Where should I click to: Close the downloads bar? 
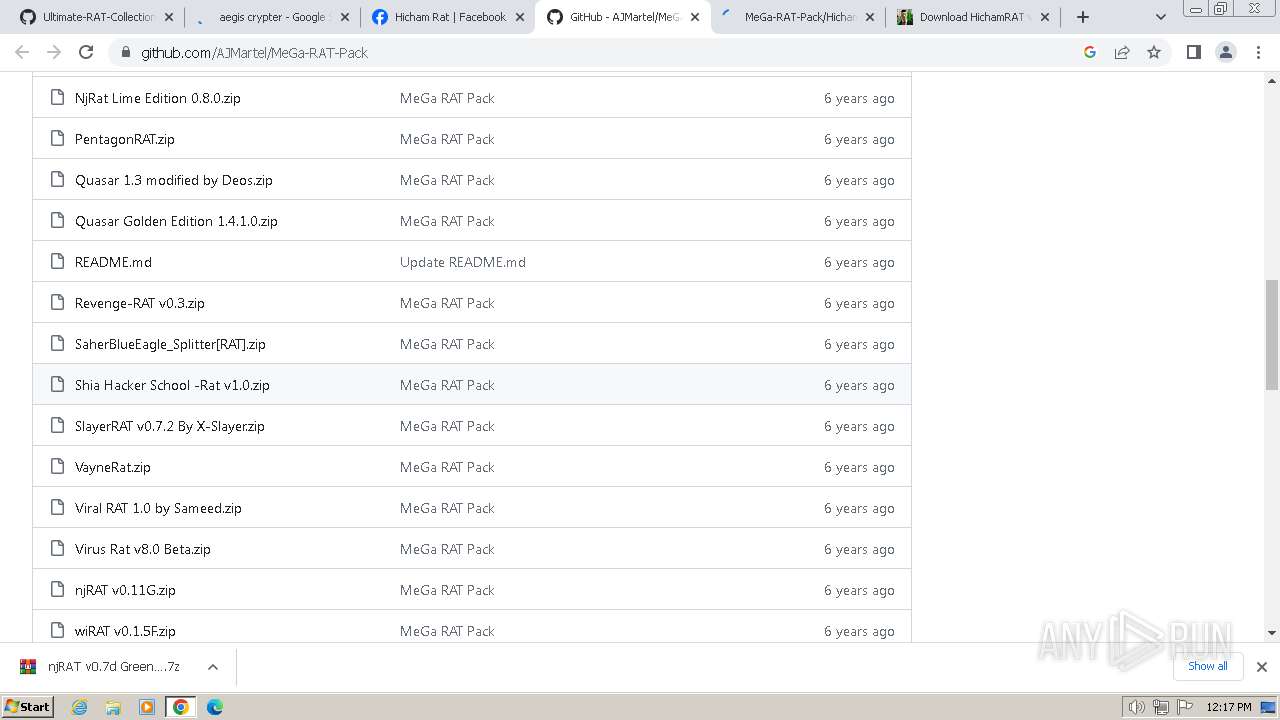pos(1261,667)
